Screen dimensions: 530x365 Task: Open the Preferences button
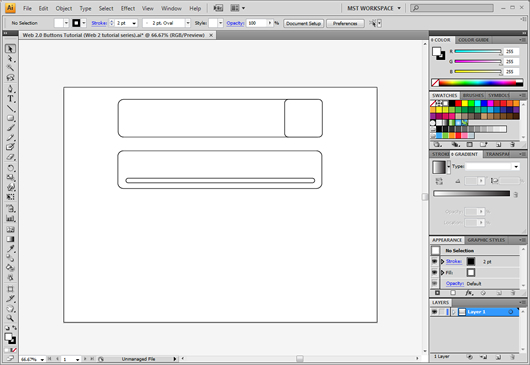click(x=345, y=23)
